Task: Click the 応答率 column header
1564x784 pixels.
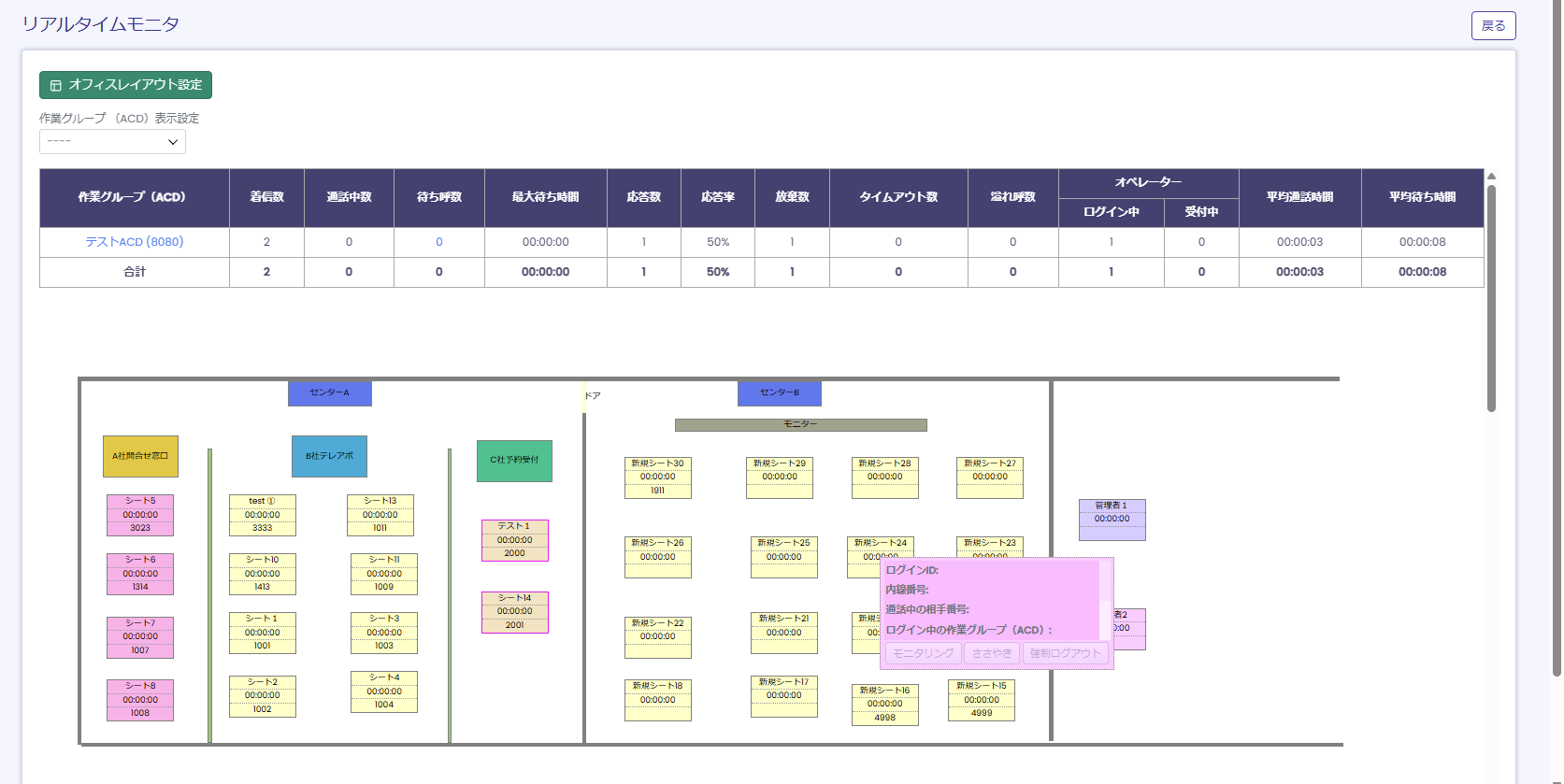Action: click(x=717, y=197)
